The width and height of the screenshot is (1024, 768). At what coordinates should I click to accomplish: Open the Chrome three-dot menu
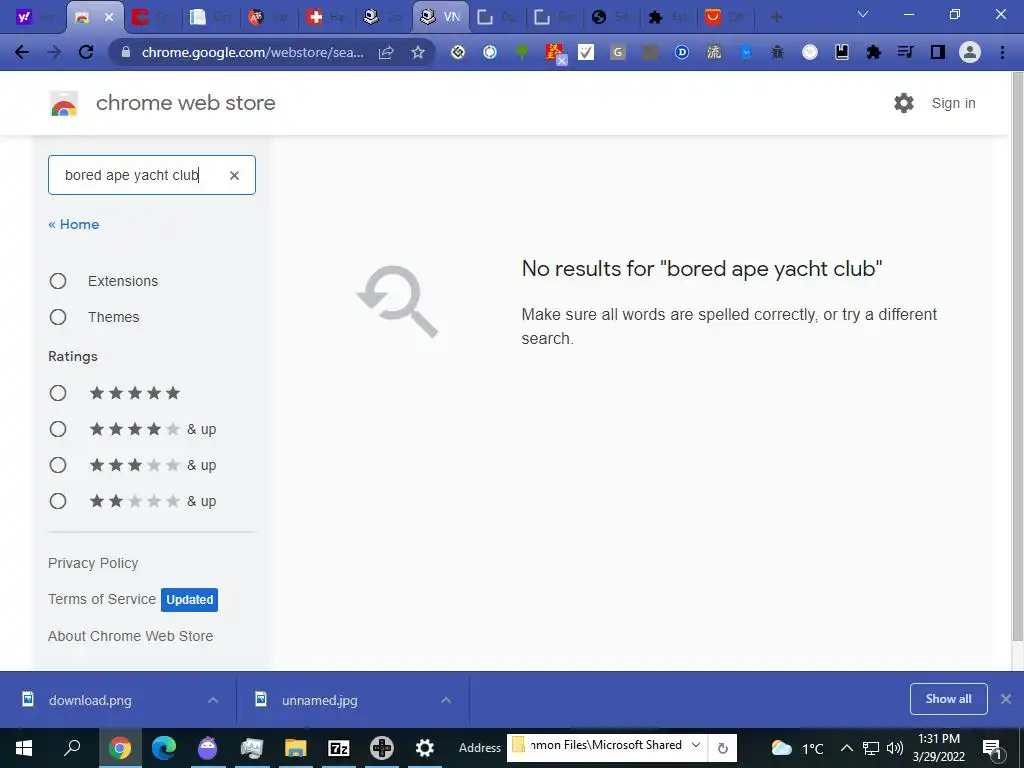tap(1002, 52)
